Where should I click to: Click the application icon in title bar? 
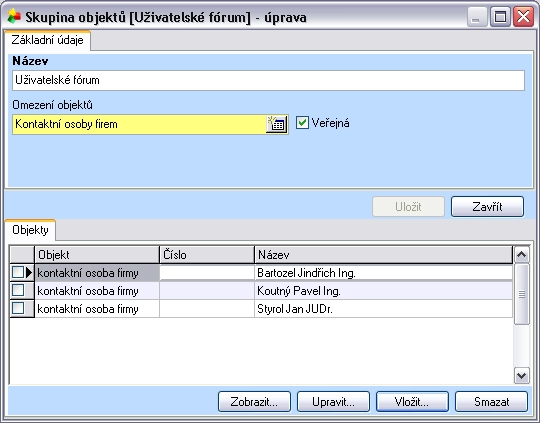[14, 16]
